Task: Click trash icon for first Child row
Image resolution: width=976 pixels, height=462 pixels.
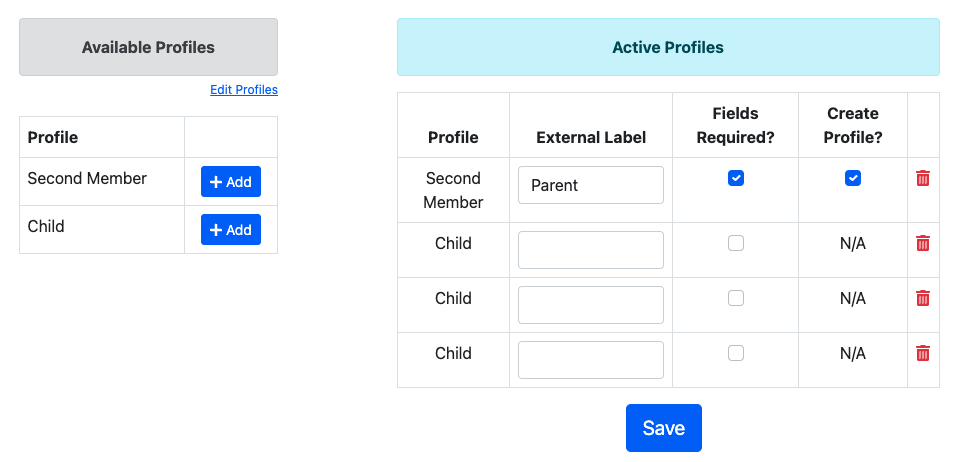Action: 923,243
